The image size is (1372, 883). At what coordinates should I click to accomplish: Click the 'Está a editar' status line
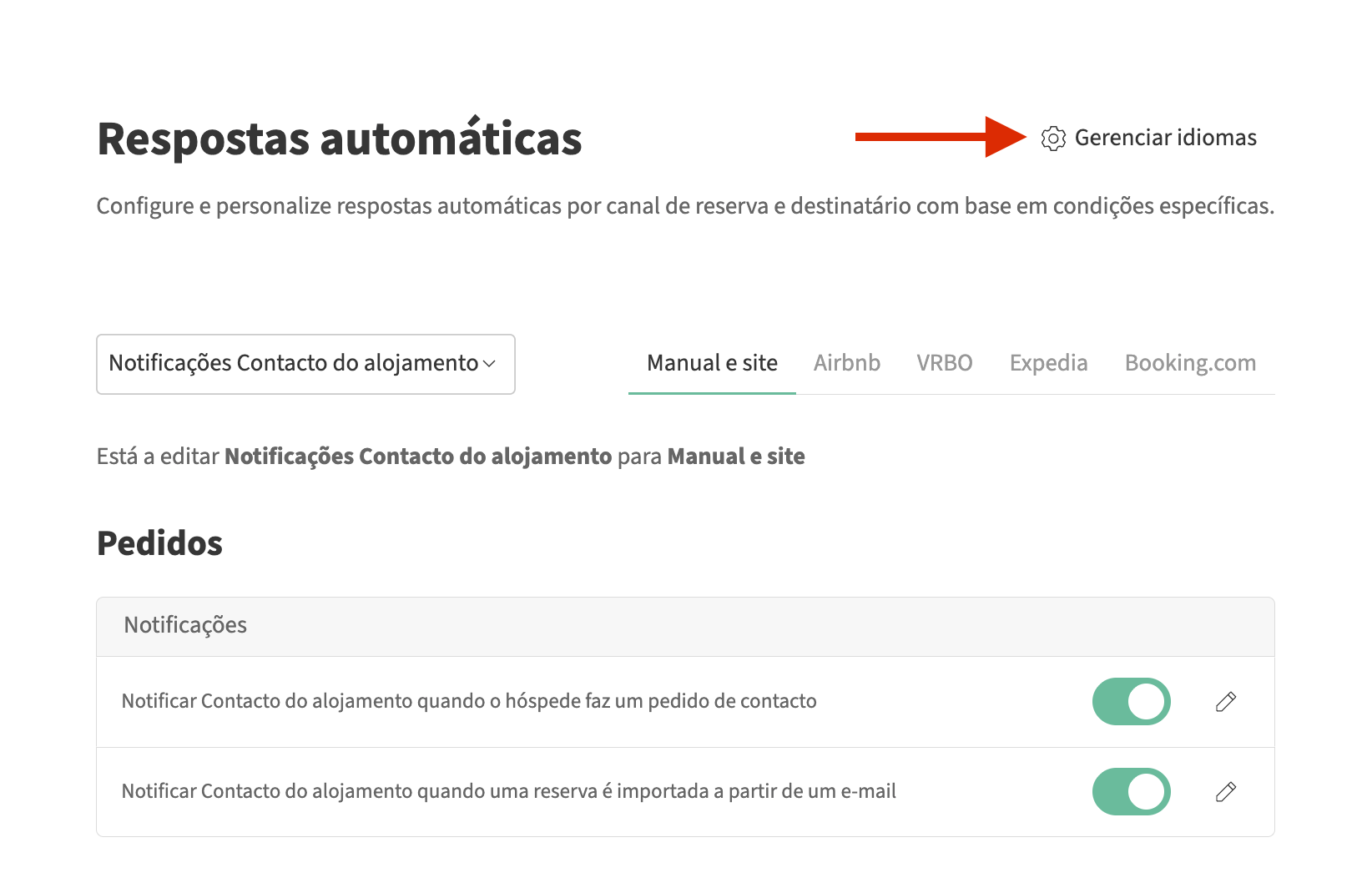pos(451,457)
